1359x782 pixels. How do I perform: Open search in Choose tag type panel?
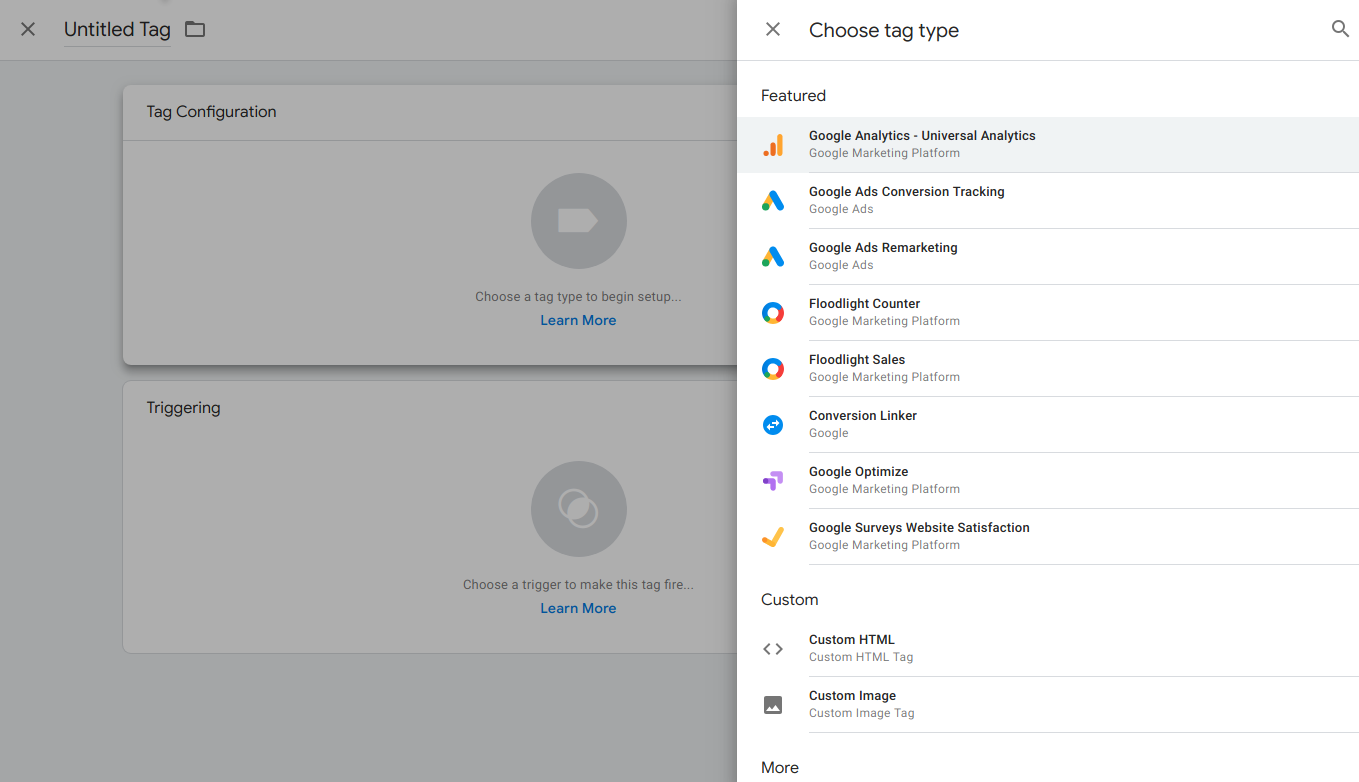pyautogui.click(x=1340, y=29)
